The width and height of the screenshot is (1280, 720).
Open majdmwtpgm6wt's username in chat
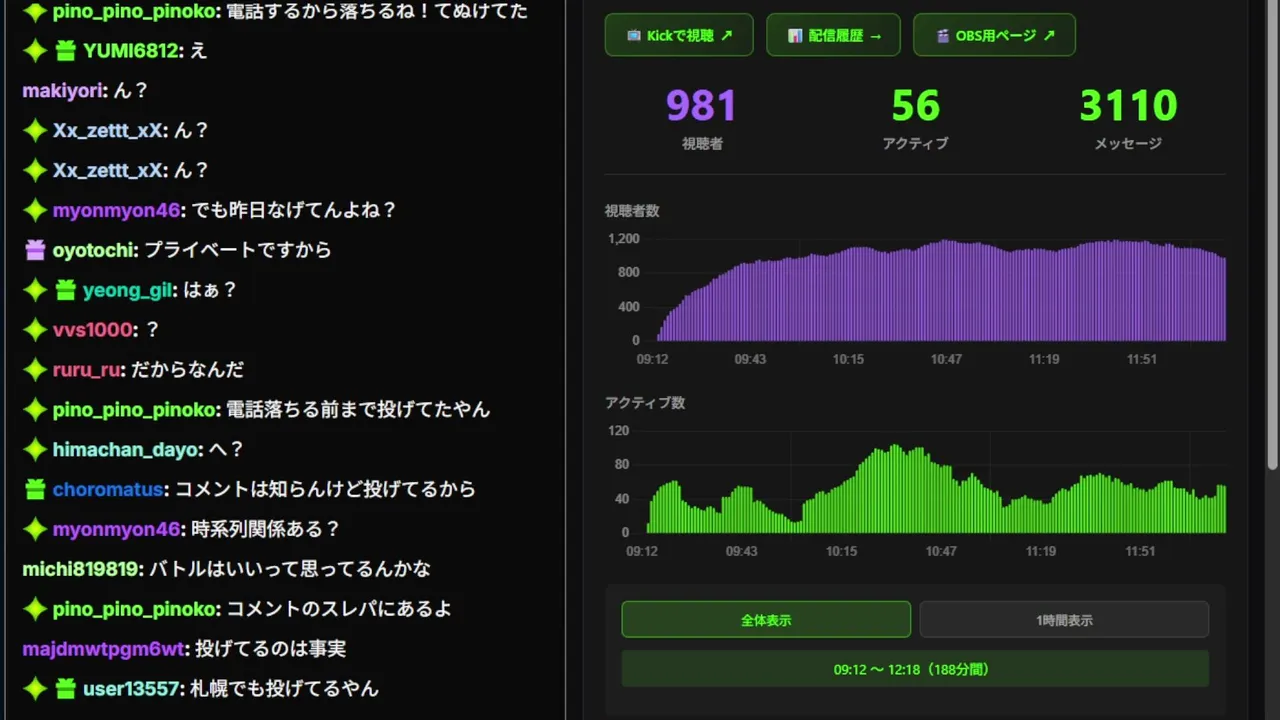click(x=103, y=649)
